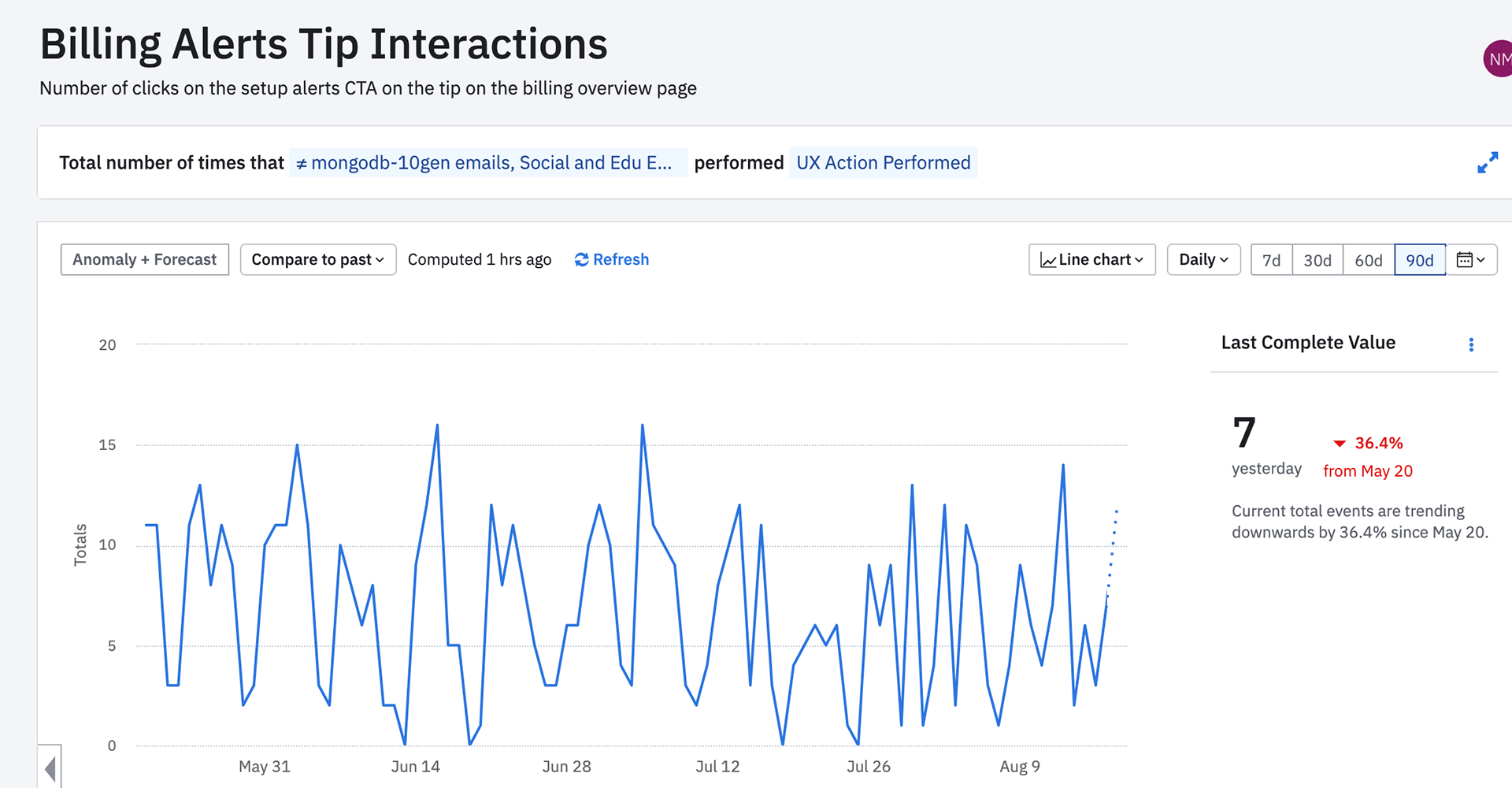The height and width of the screenshot is (788, 1512).
Task: Click the refresh icon to recompute the chart
Action: (x=581, y=259)
